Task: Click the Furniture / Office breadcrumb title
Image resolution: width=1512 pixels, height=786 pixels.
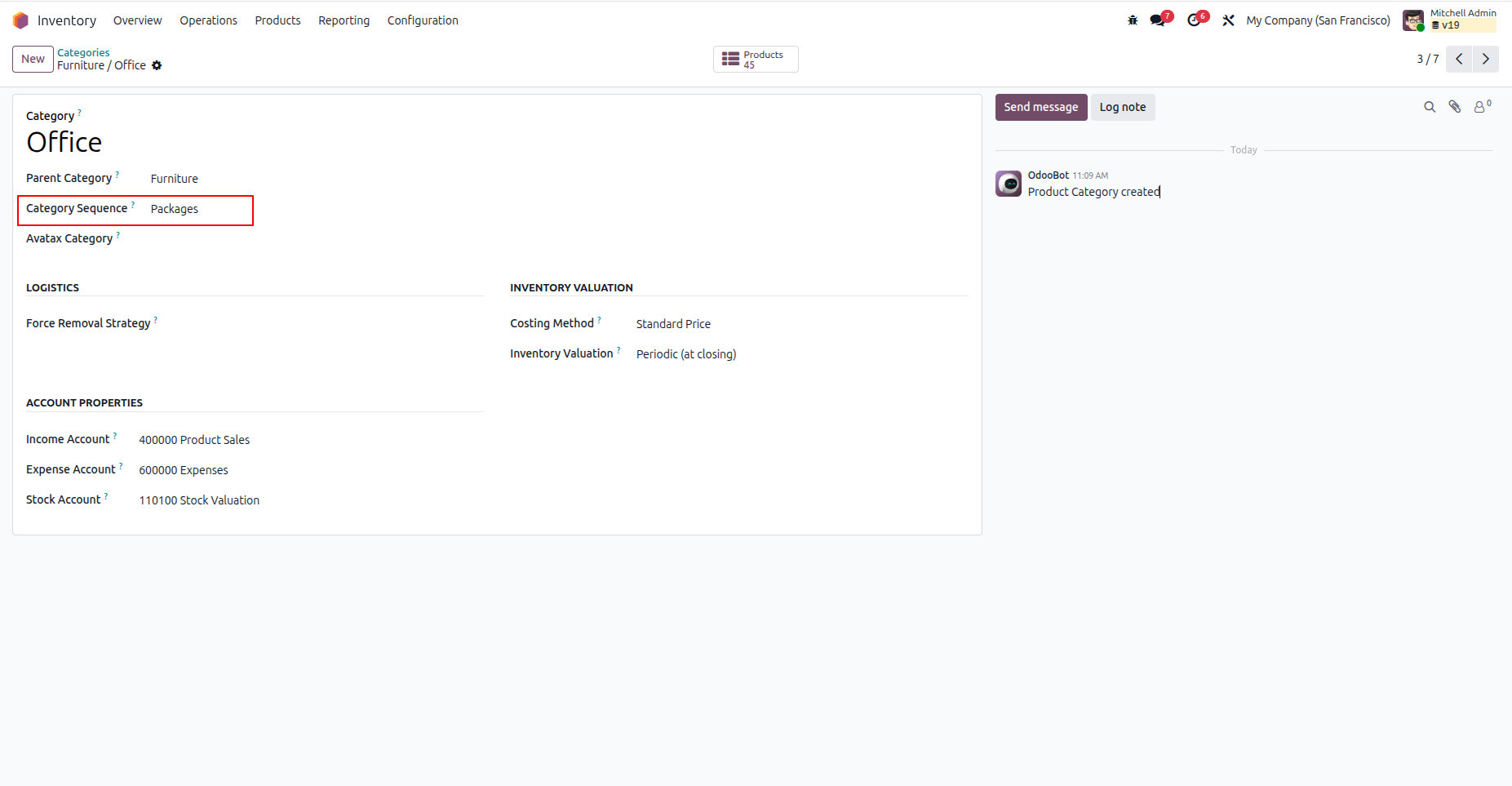Action: [101, 65]
